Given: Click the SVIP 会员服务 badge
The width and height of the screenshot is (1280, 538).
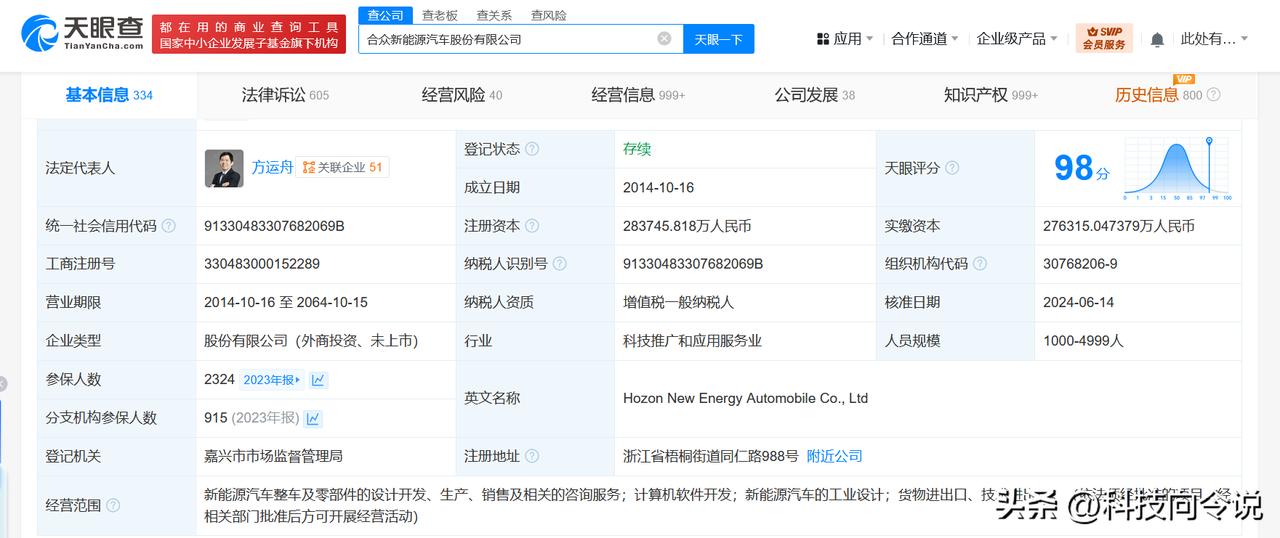Looking at the screenshot, I should (1104, 39).
